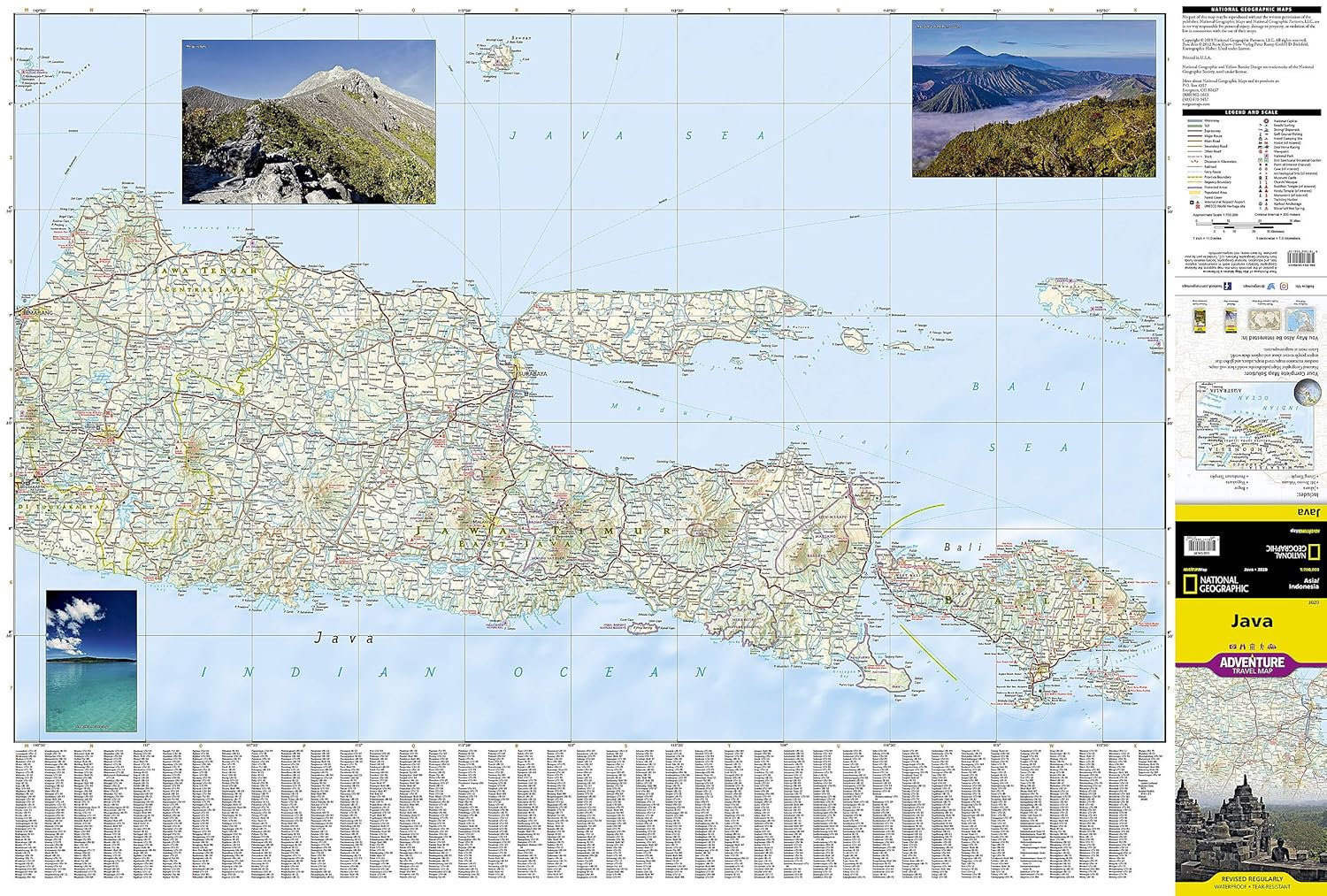
Task: Click the Adventure Travel Map purple badge
Action: pyautogui.click(x=1253, y=664)
